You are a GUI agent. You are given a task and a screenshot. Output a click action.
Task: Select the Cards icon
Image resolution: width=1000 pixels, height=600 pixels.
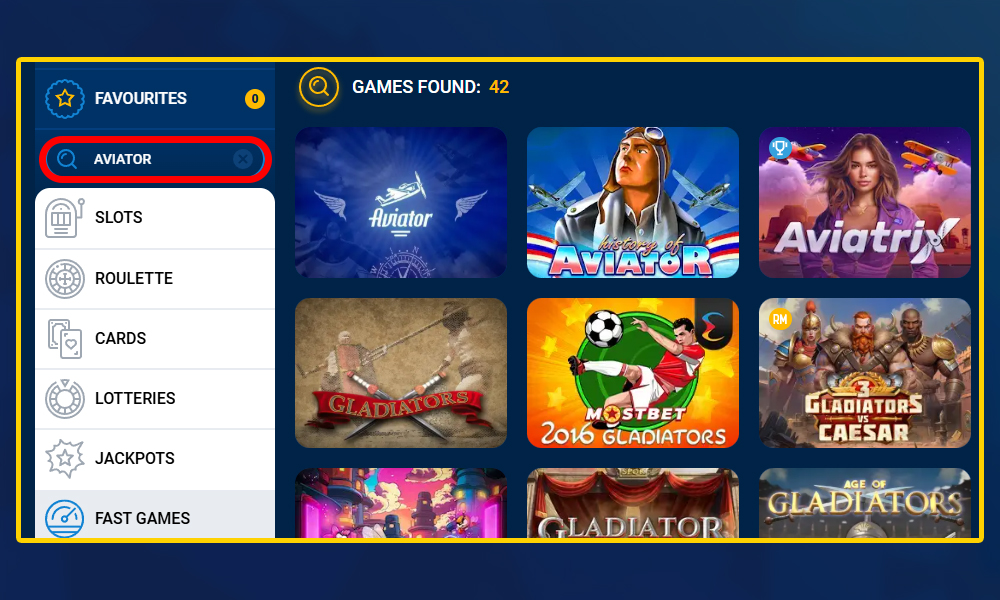coord(64,339)
